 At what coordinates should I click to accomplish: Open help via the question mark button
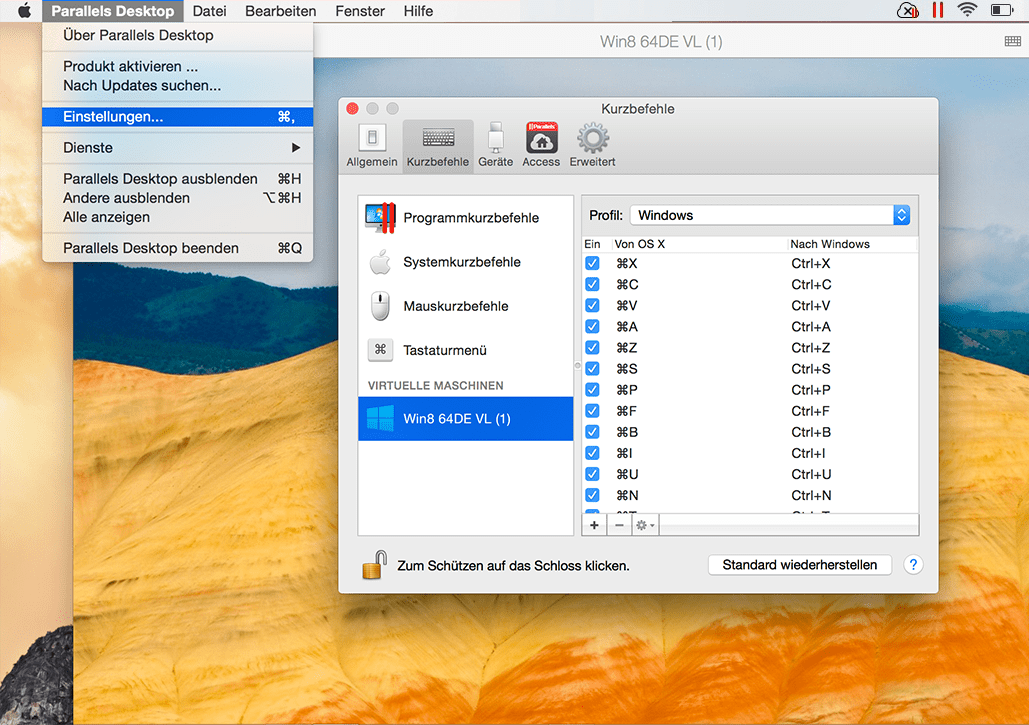913,564
